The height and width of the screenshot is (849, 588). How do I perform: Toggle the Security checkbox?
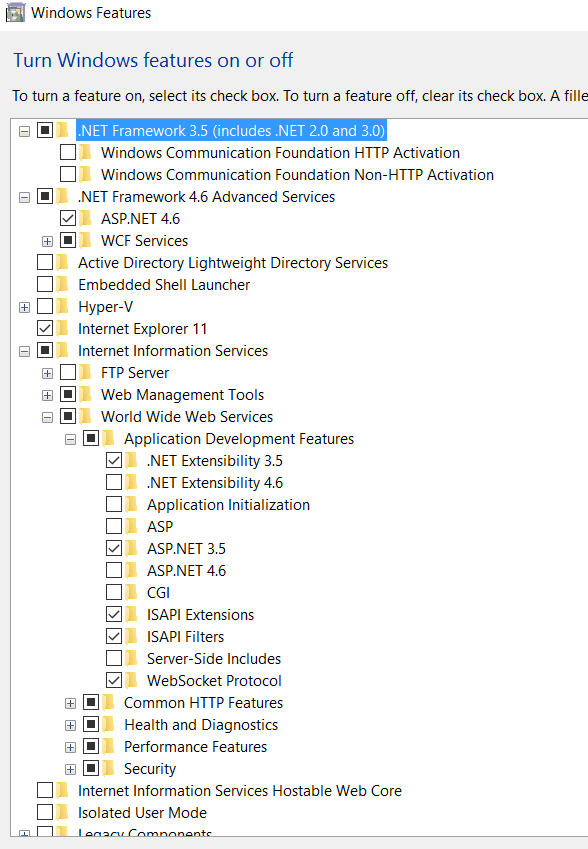[x=91, y=769]
